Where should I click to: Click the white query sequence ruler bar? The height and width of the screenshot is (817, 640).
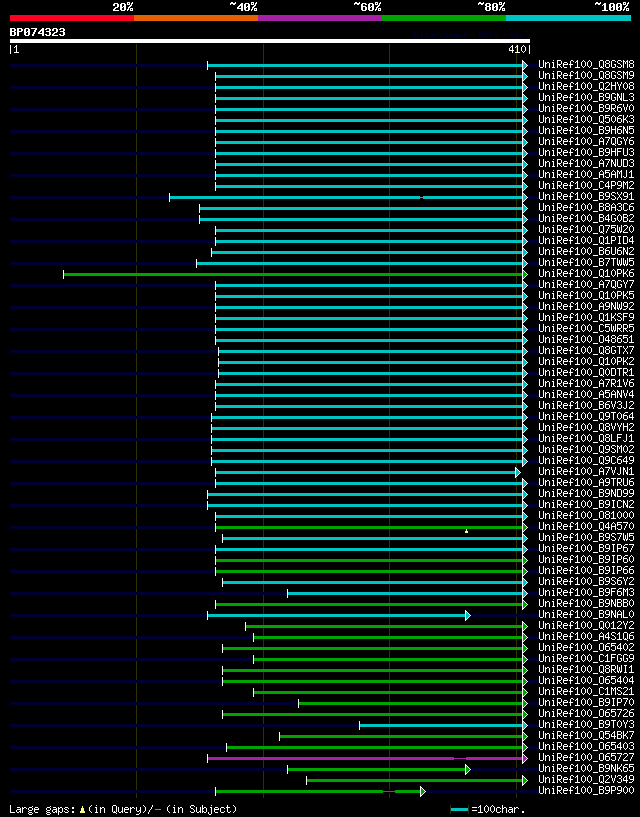tap(269, 41)
